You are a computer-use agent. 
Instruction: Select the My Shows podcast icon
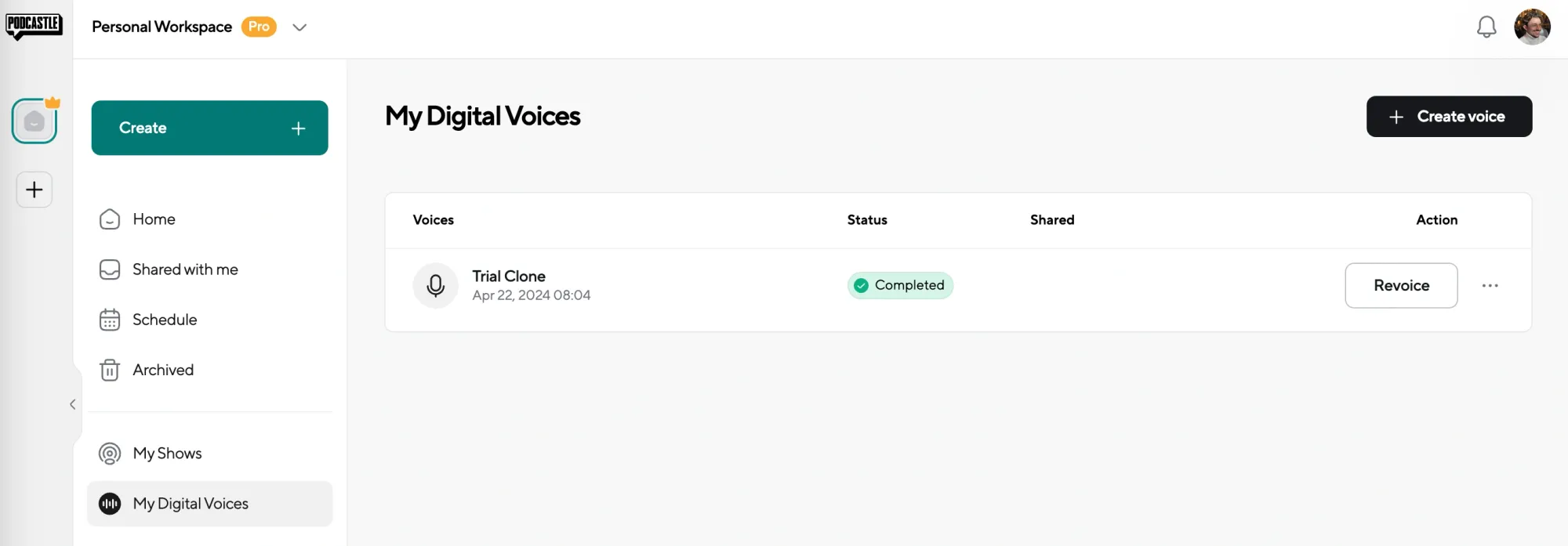pyautogui.click(x=110, y=454)
